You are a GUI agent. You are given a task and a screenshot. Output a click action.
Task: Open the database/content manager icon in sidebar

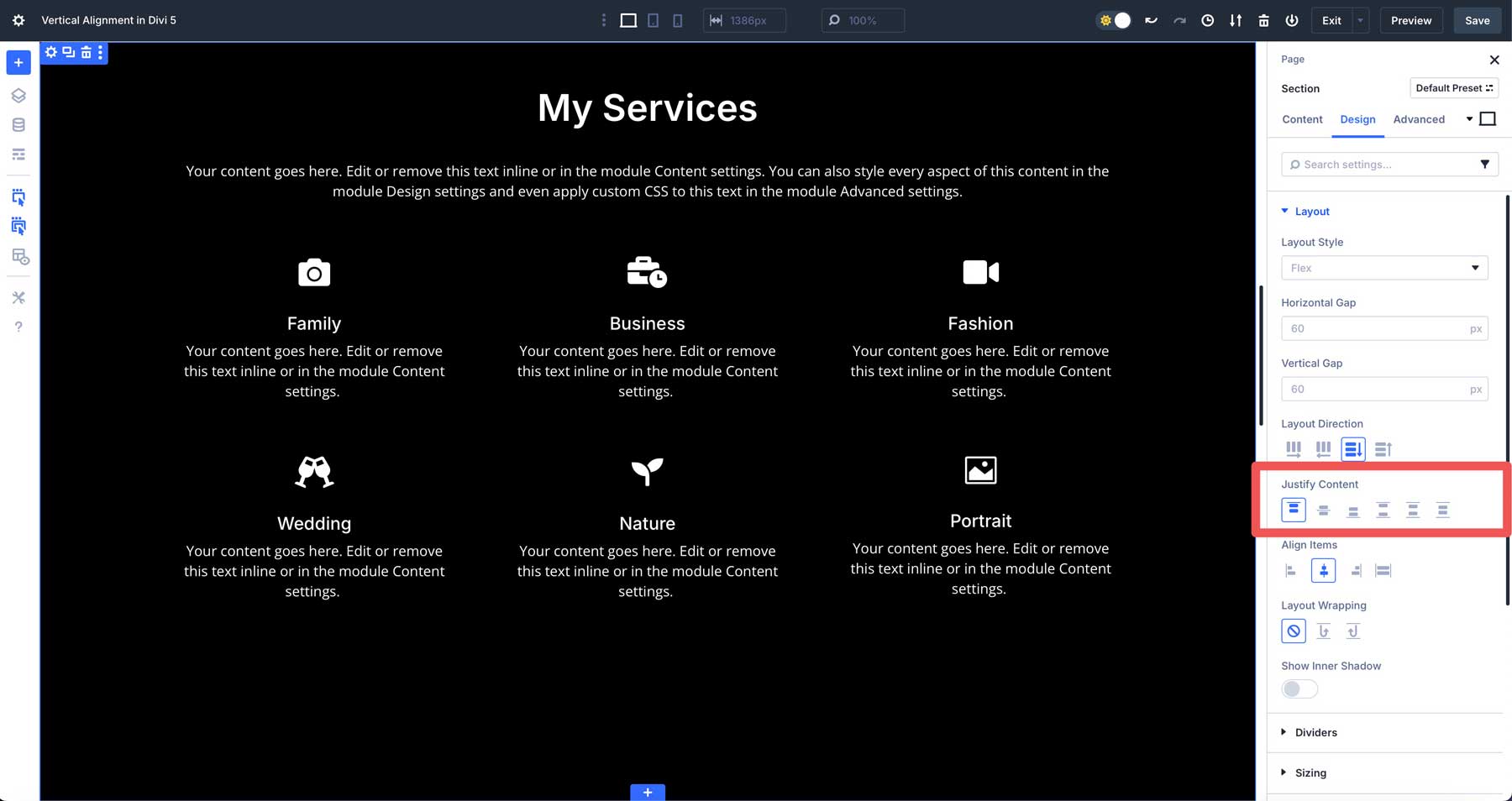click(18, 124)
